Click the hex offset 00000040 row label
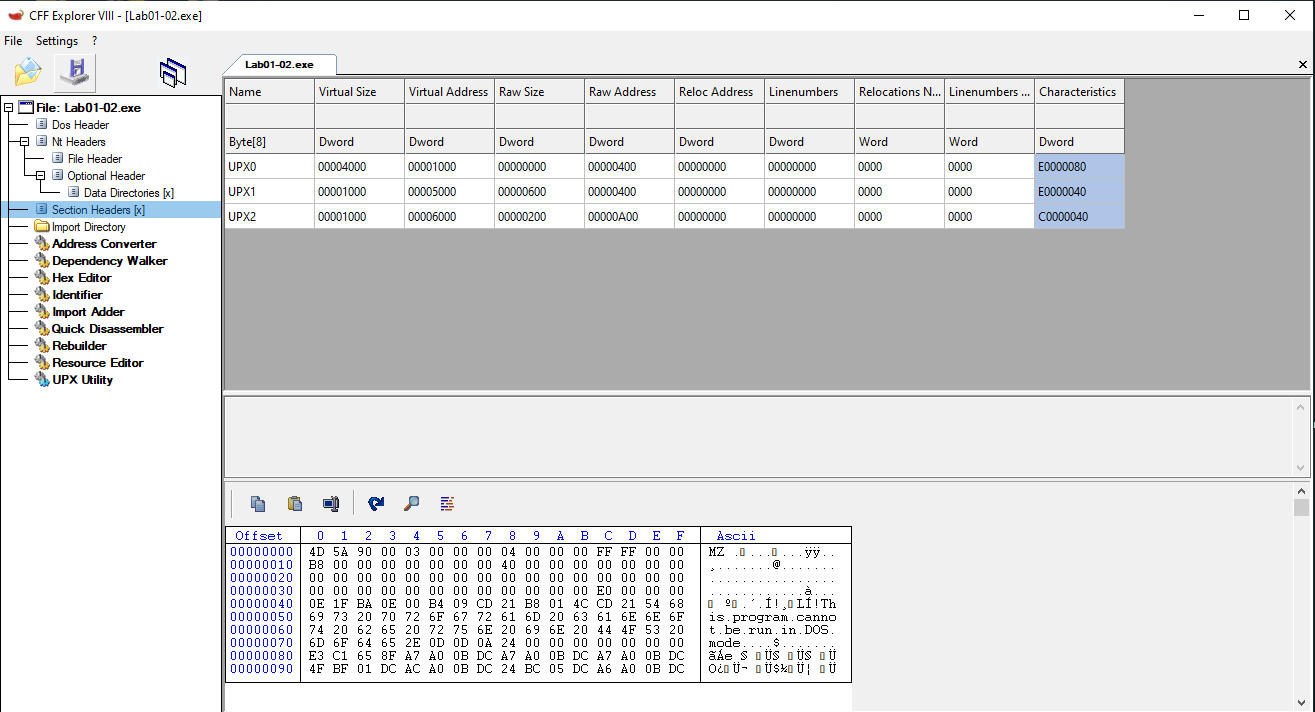1315x712 pixels. (262, 604)
